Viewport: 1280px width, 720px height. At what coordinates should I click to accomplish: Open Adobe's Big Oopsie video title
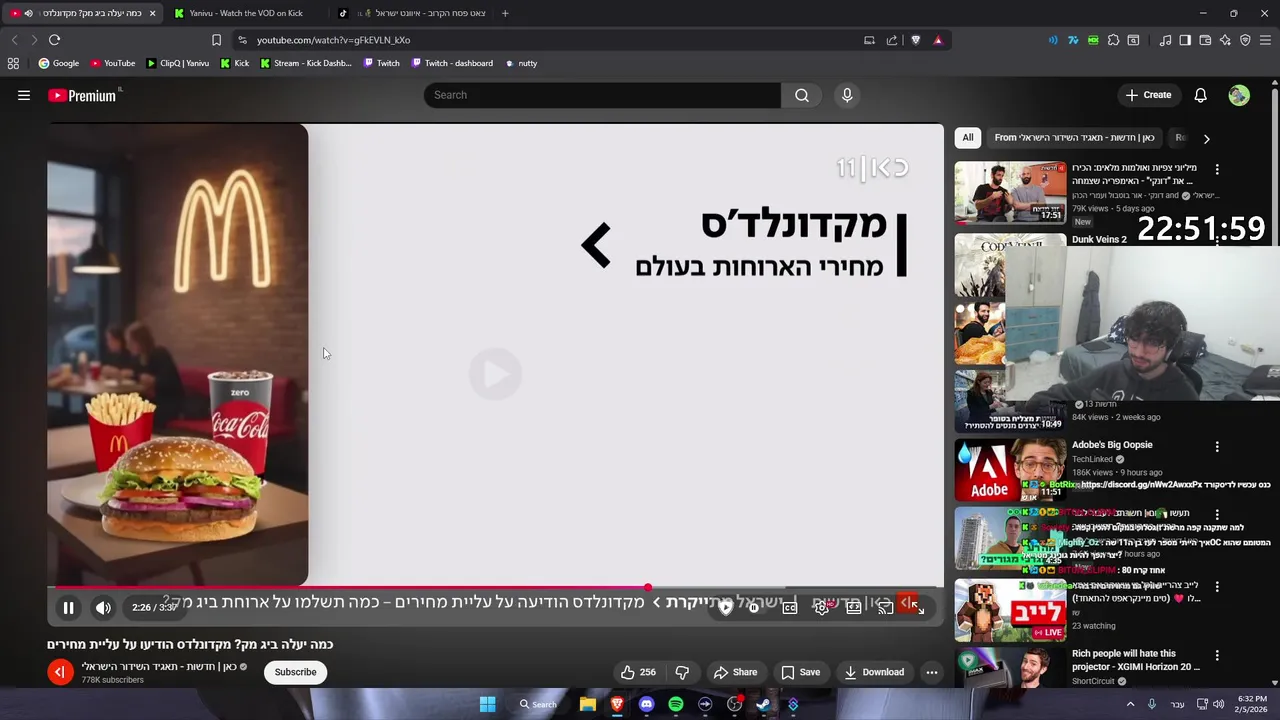(x=1112, y=445)
